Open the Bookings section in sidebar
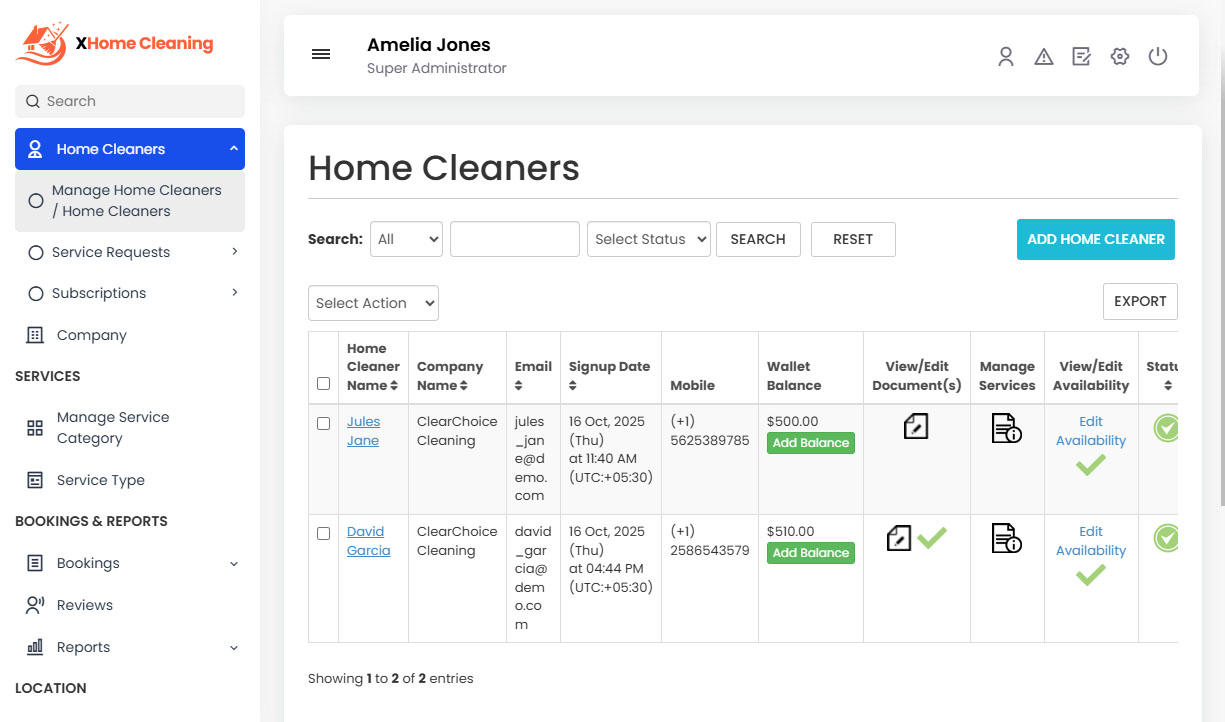Image resolution: width=1225 pixels, height=722 pixels. tap(87, 563)
